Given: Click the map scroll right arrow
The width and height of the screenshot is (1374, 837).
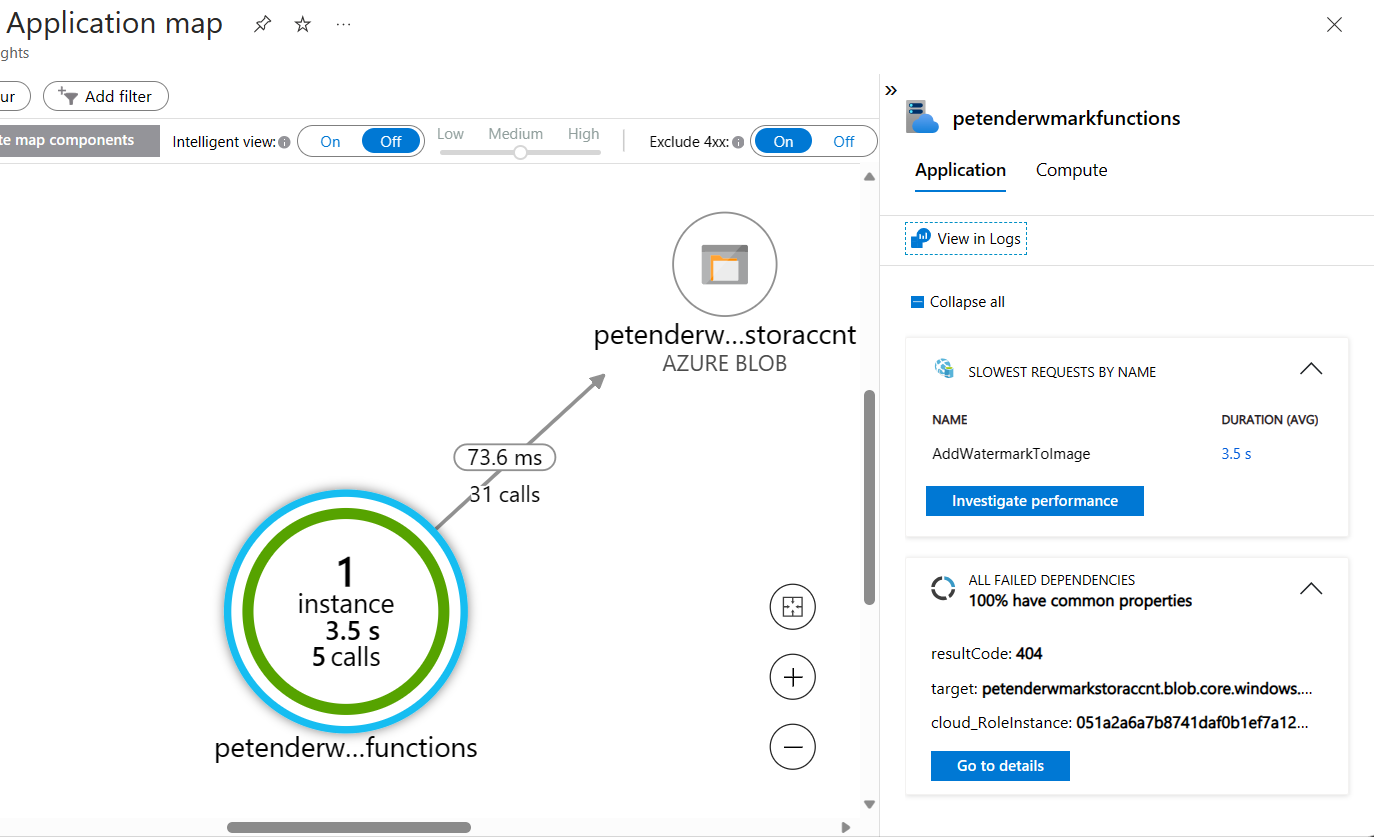Looking at the screenshot, I should (x=846, y=827).
